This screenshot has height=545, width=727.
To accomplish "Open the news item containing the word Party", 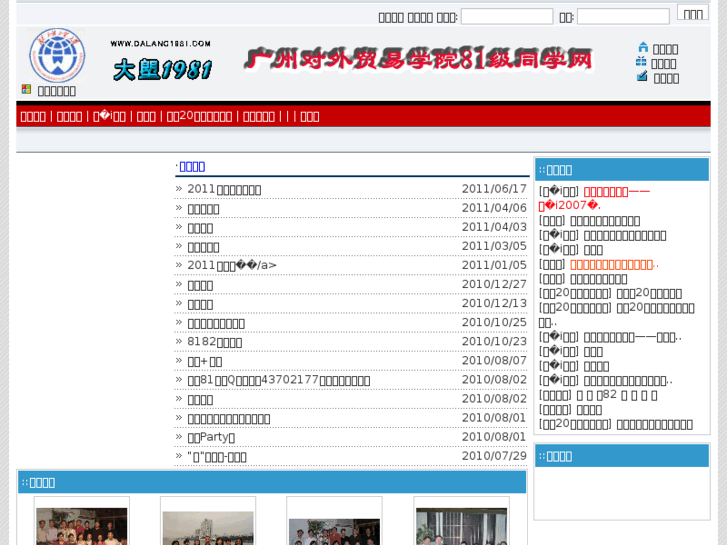I will [211, 437].
